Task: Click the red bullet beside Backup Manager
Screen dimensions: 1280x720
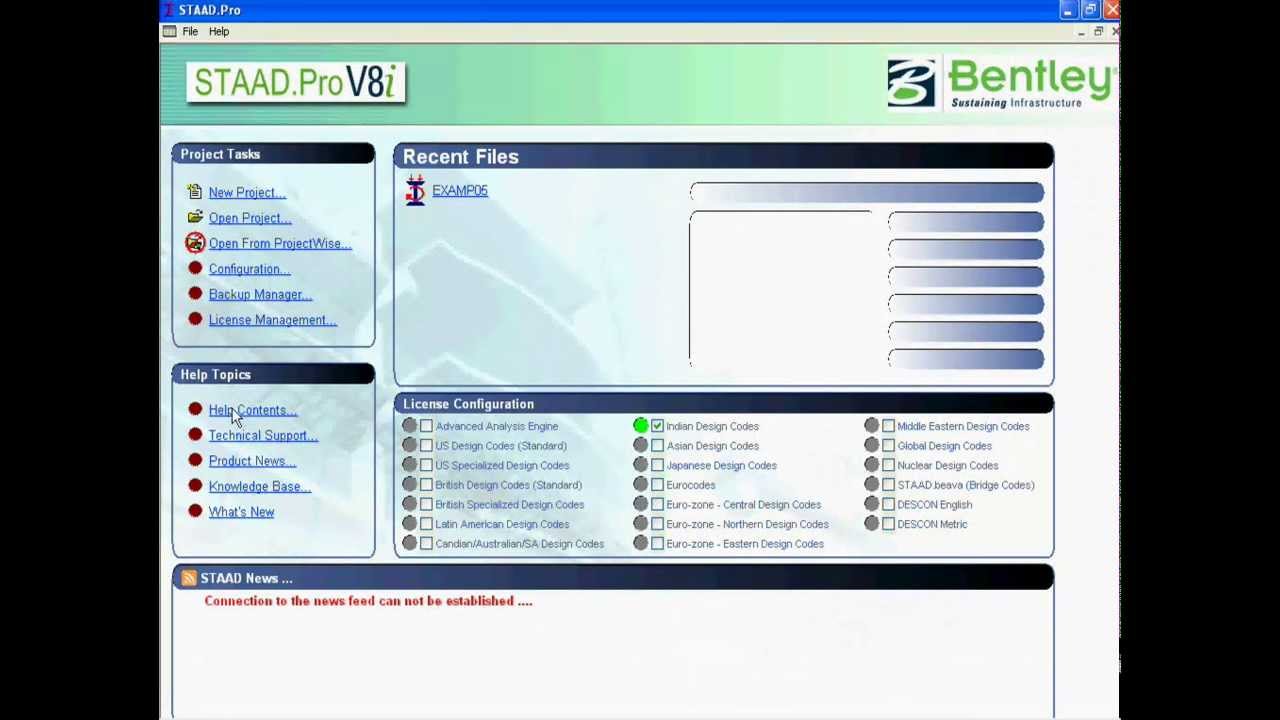Action: (x=195, y=294)
